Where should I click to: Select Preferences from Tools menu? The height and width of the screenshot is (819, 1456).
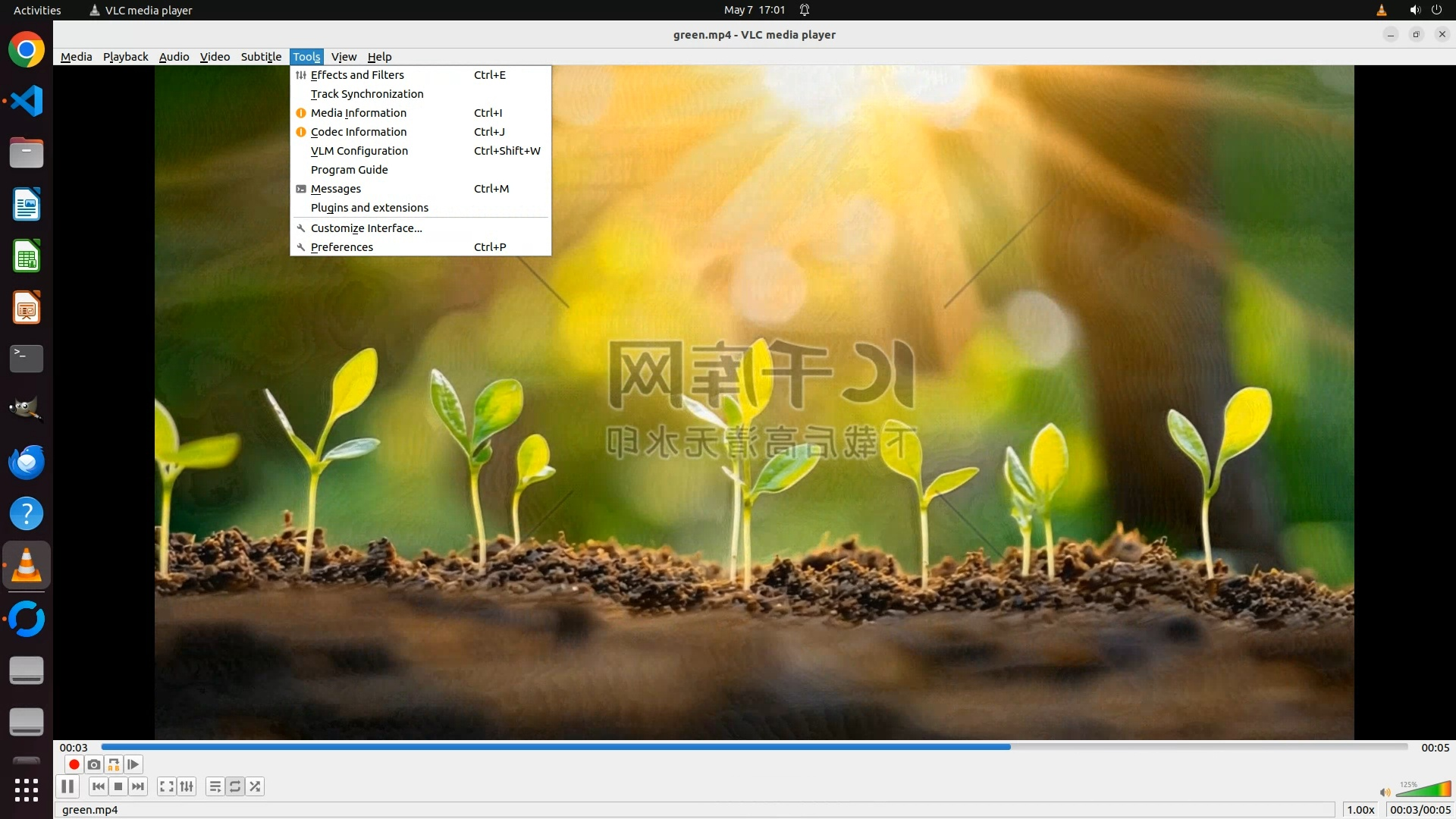pos(342,247)
